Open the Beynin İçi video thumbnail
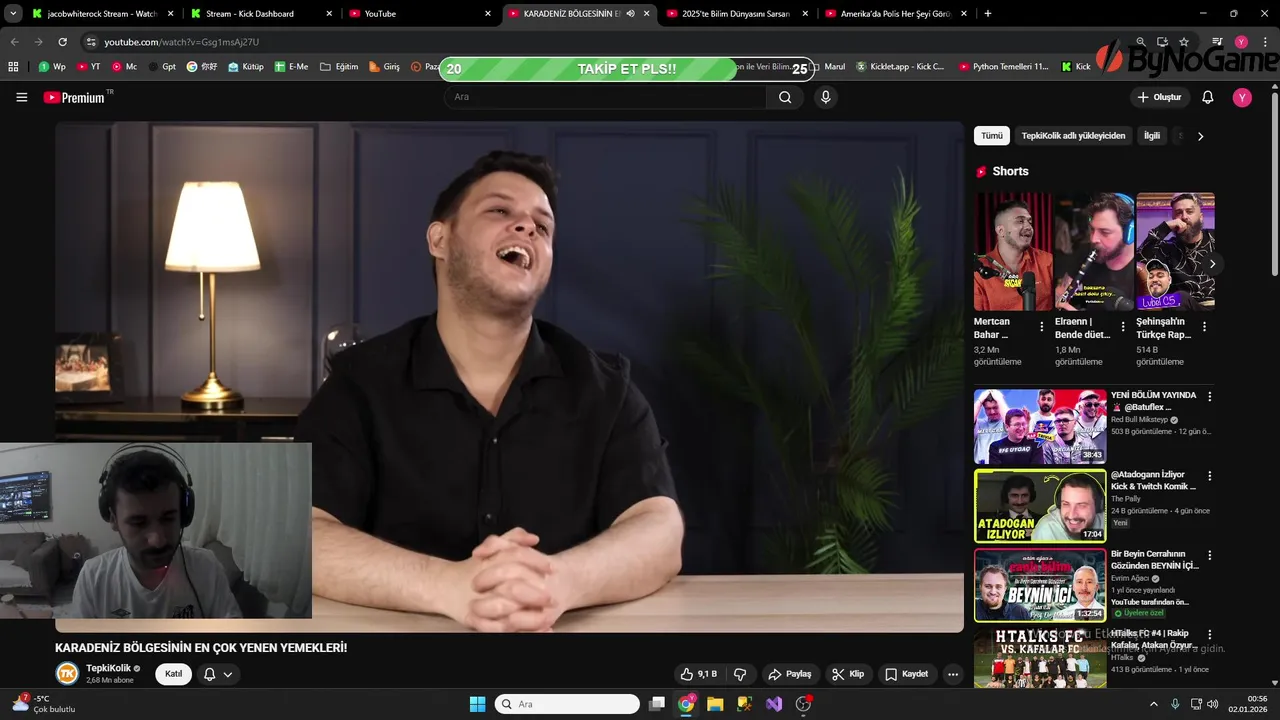This screenshot has height=720, width=1280. point(1040,585)
